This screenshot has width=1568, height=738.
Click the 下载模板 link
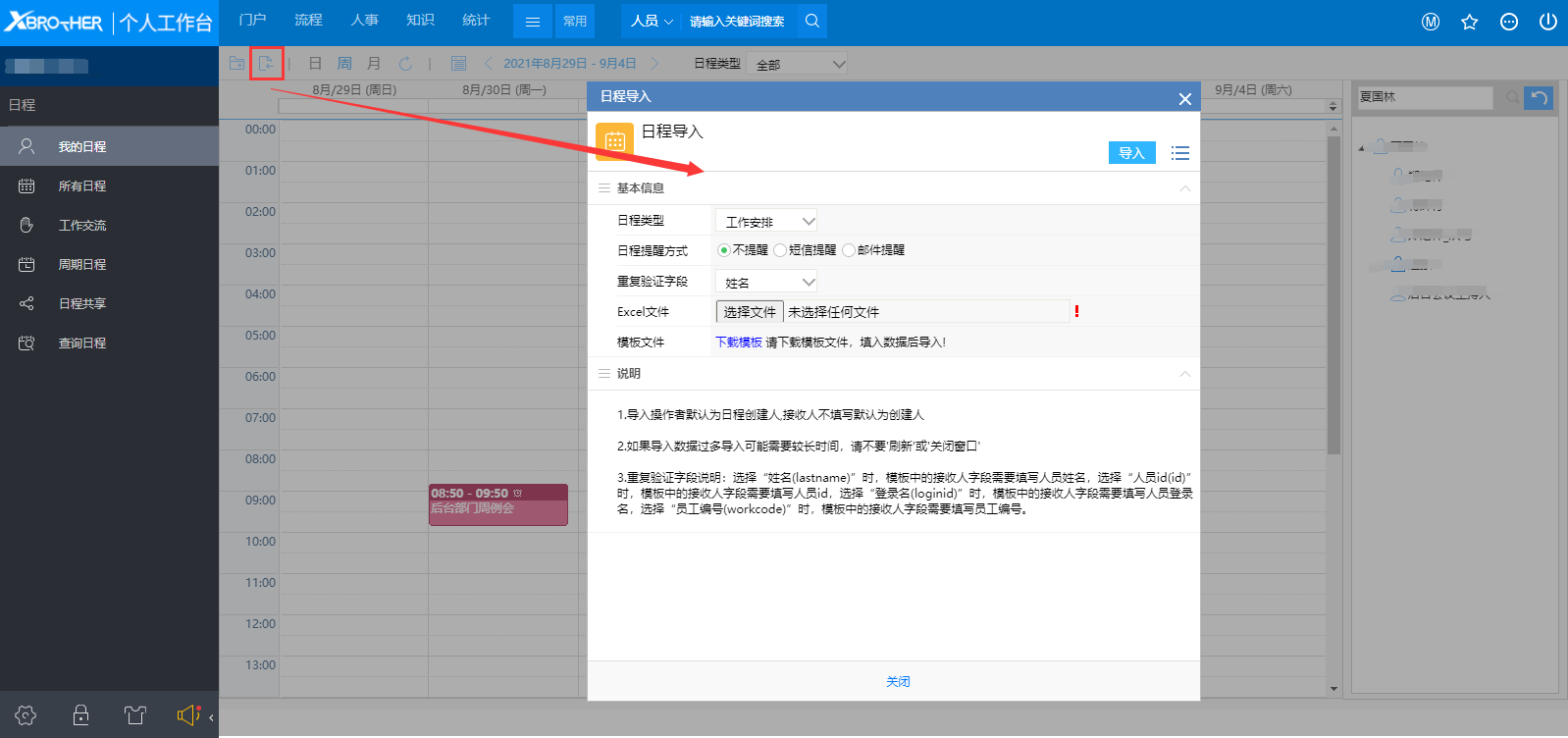(738, 343)
